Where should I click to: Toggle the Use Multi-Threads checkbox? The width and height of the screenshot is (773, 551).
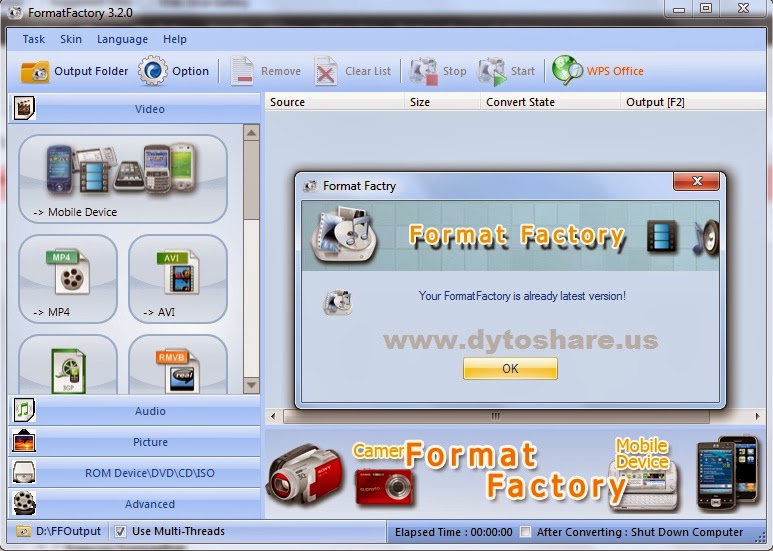(x=120, y=531)
